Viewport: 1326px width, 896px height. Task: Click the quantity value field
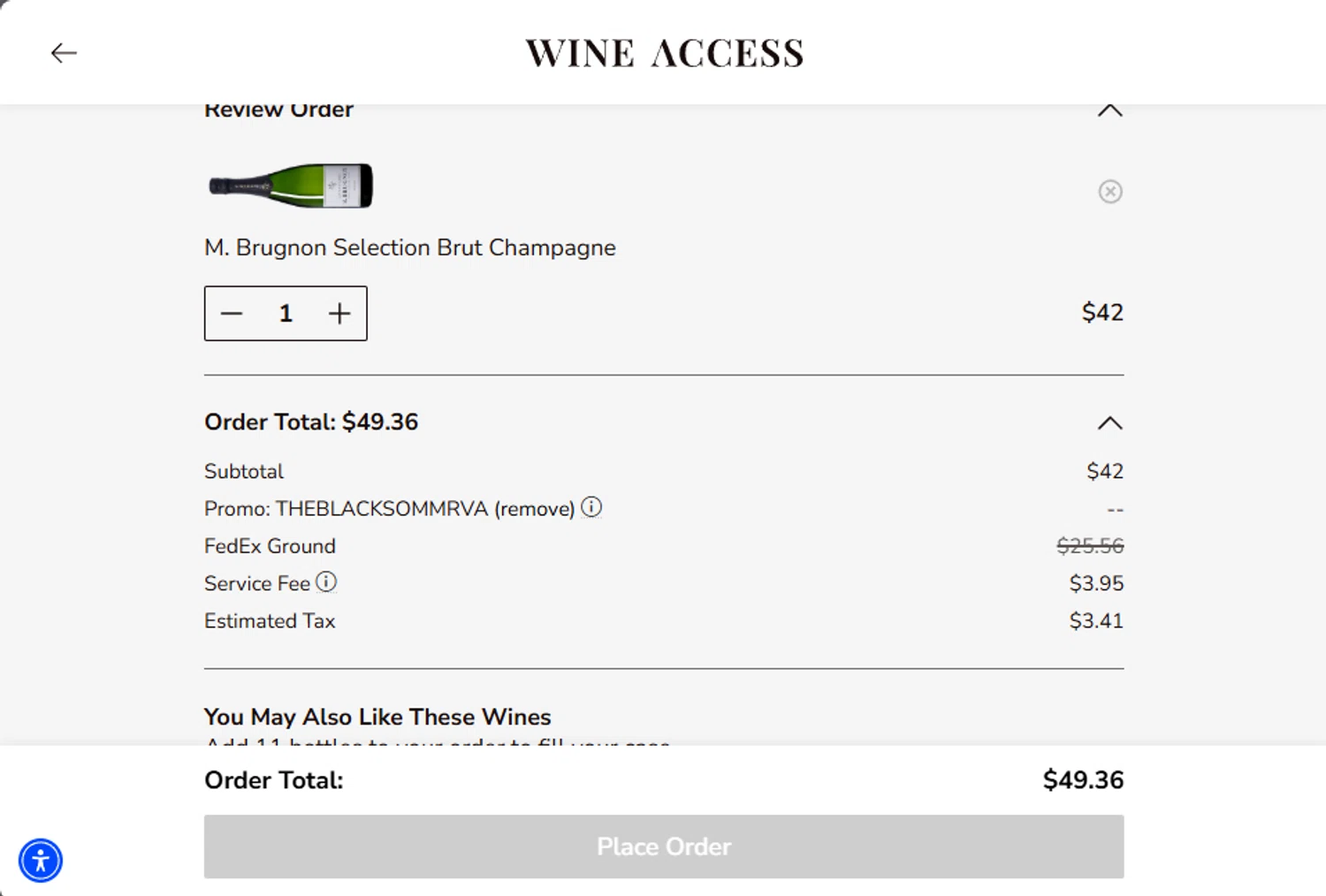(286, 314)
